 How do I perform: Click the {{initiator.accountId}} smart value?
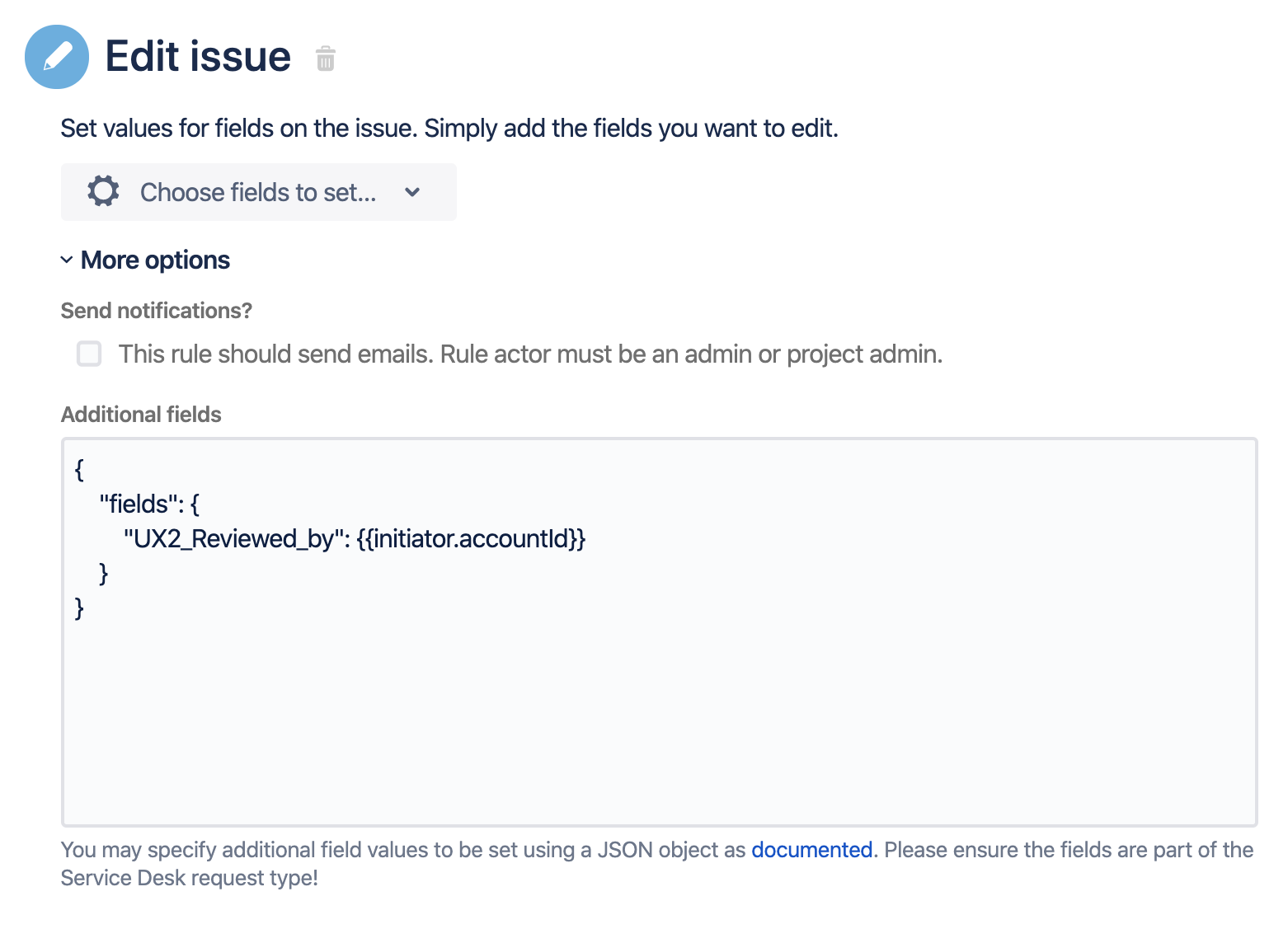471,539
